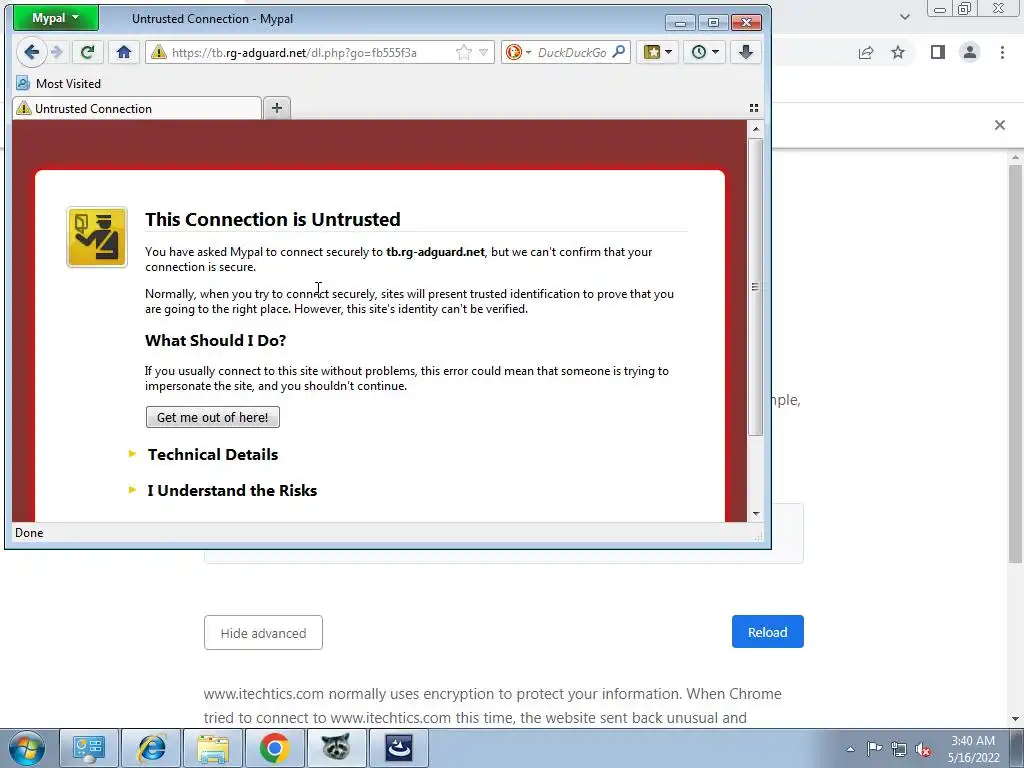
Task: Click the DuckDuckGo search field
Action: [572, 52]
